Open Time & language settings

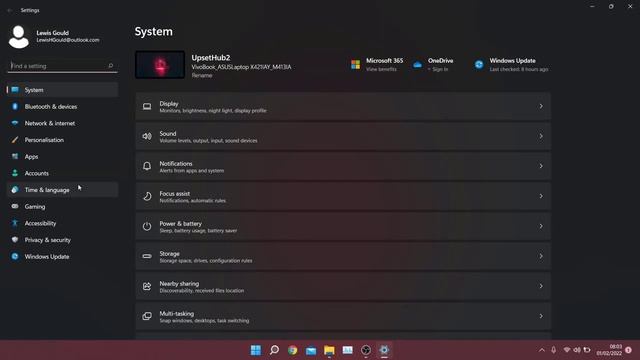pos(62,190)
